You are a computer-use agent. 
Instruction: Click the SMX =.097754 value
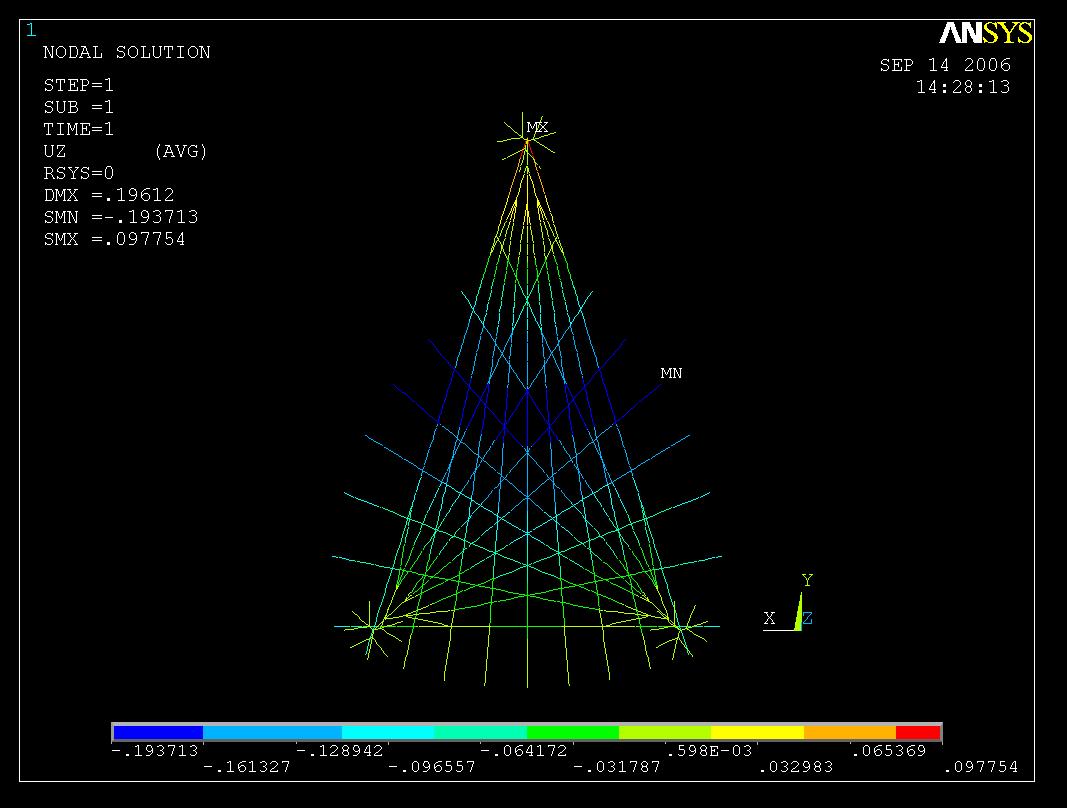click(x=114, y=239)
